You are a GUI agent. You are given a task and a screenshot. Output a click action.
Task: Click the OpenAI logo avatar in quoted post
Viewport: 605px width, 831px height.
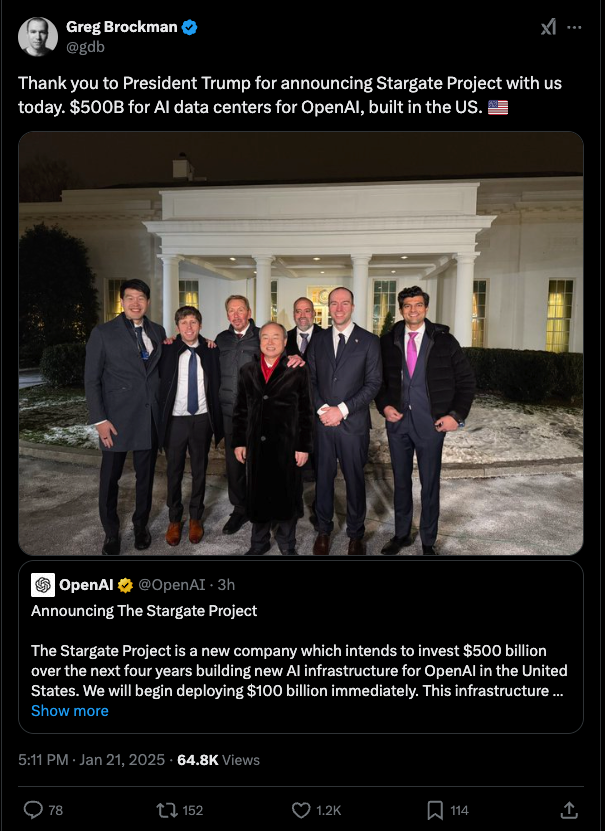[43, 585]
